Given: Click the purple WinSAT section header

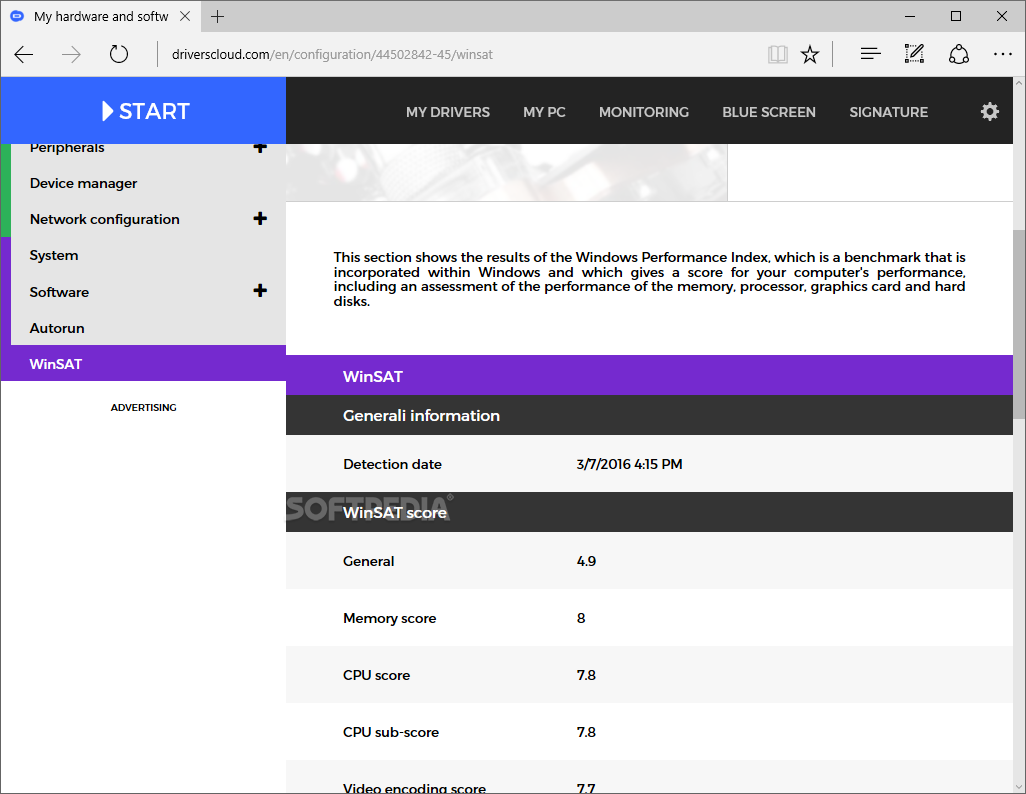Looking at the screenshot, I should coord(649,376).
